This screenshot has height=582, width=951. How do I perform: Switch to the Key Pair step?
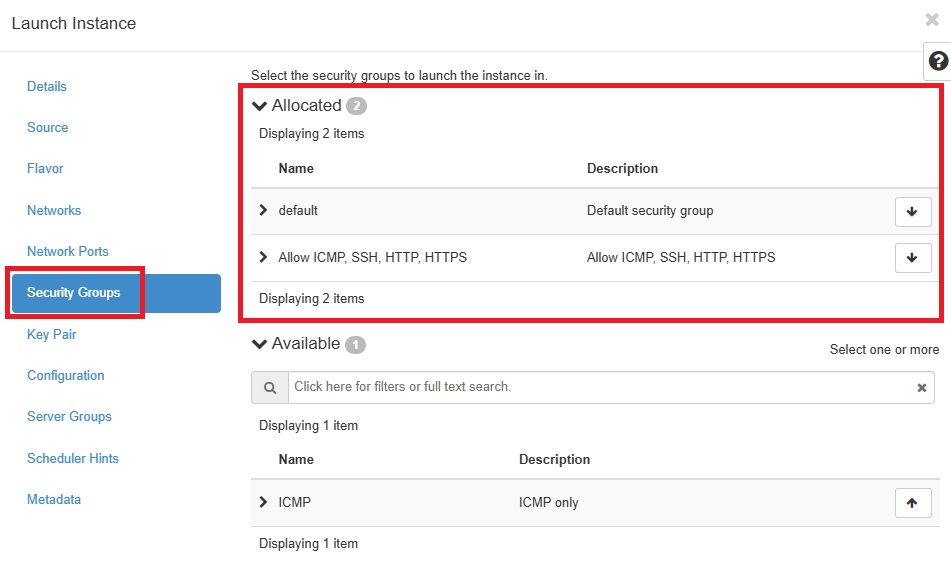[52, 335]
